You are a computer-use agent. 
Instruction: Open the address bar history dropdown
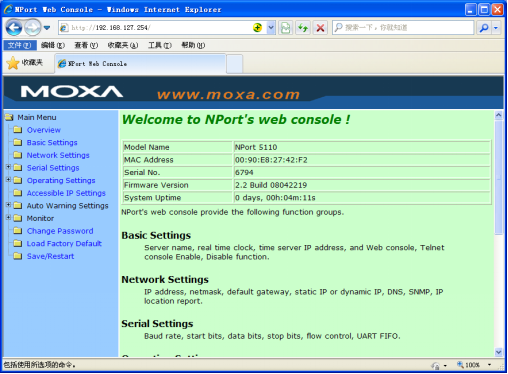coord(271,28)
